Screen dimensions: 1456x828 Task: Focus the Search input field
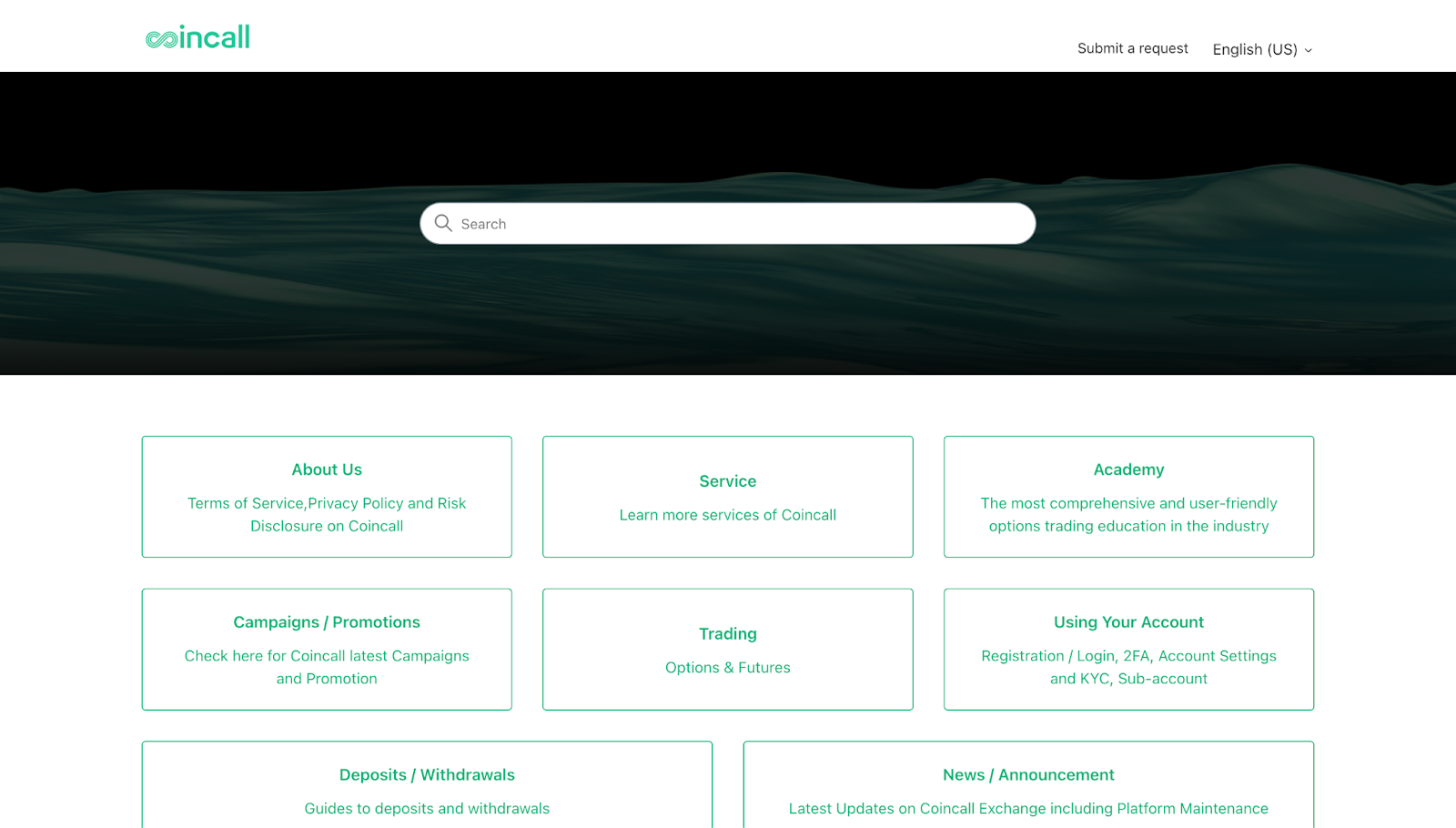[x=727, y=223]
